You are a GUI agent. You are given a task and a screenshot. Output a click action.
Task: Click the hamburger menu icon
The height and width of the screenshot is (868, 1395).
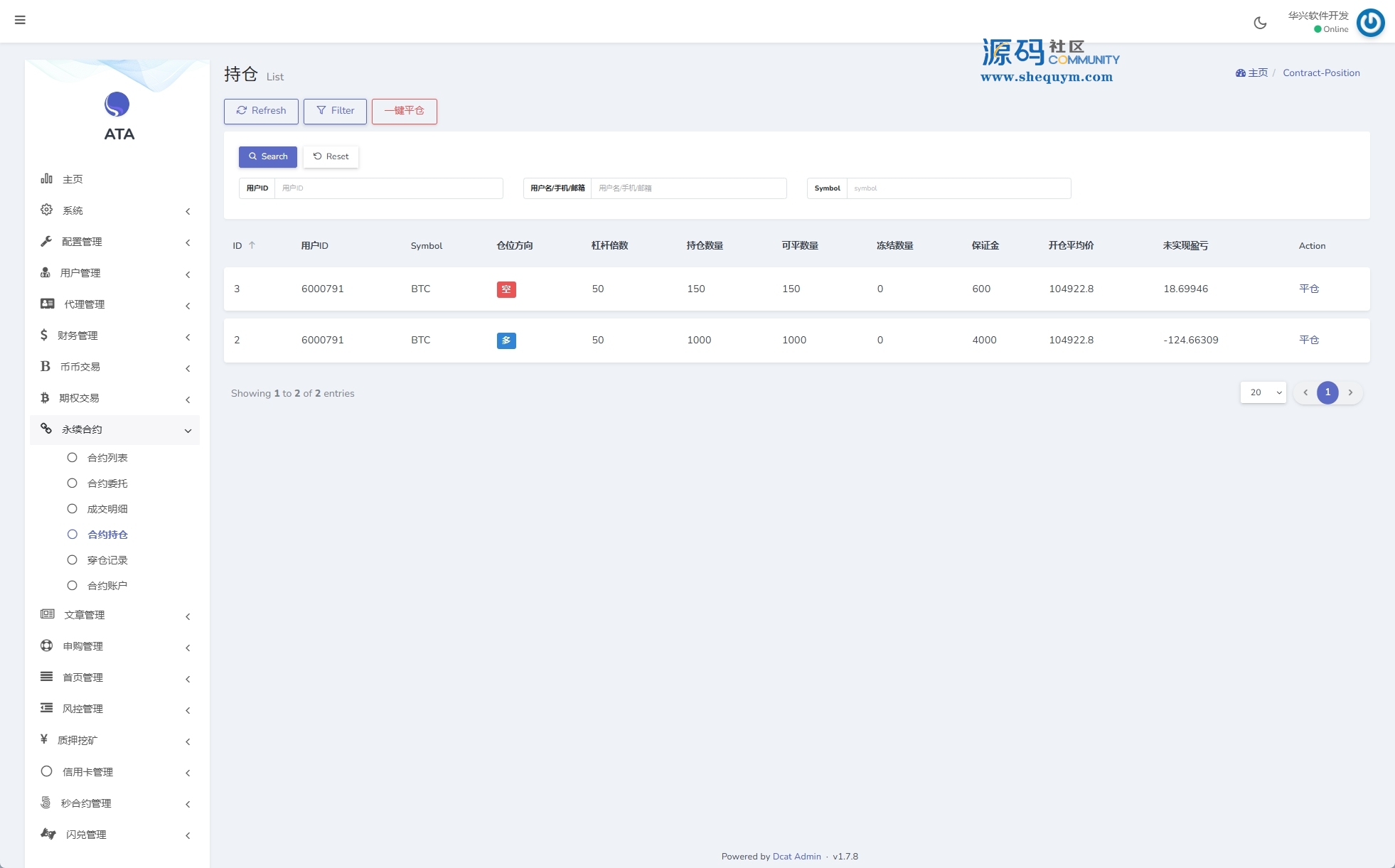coord(20,20)
